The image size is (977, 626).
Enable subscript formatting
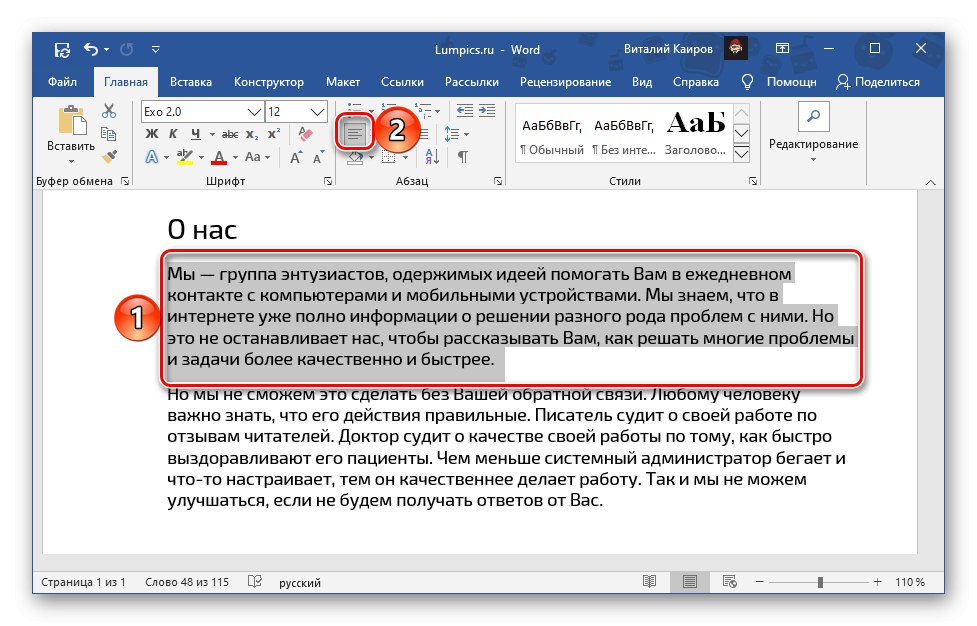[x=252, y=134]
